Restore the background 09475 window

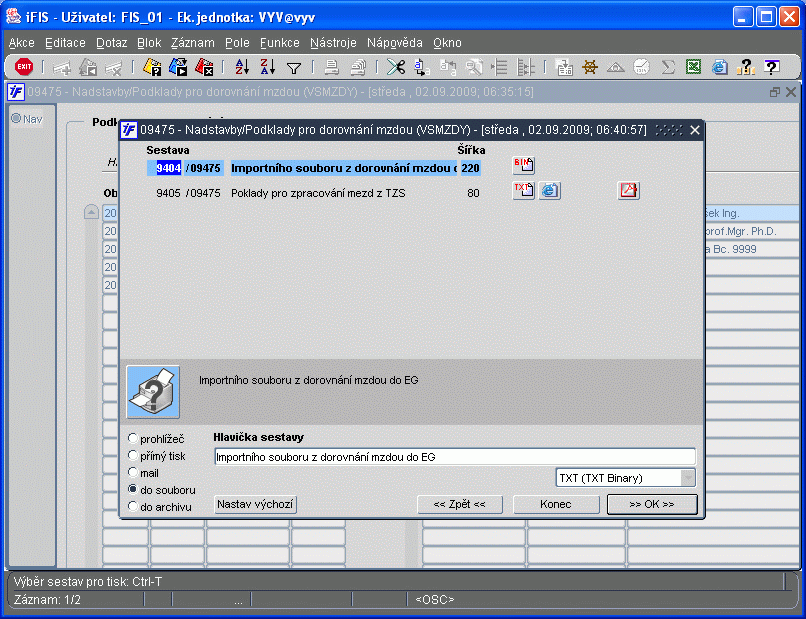coord(775,92)
